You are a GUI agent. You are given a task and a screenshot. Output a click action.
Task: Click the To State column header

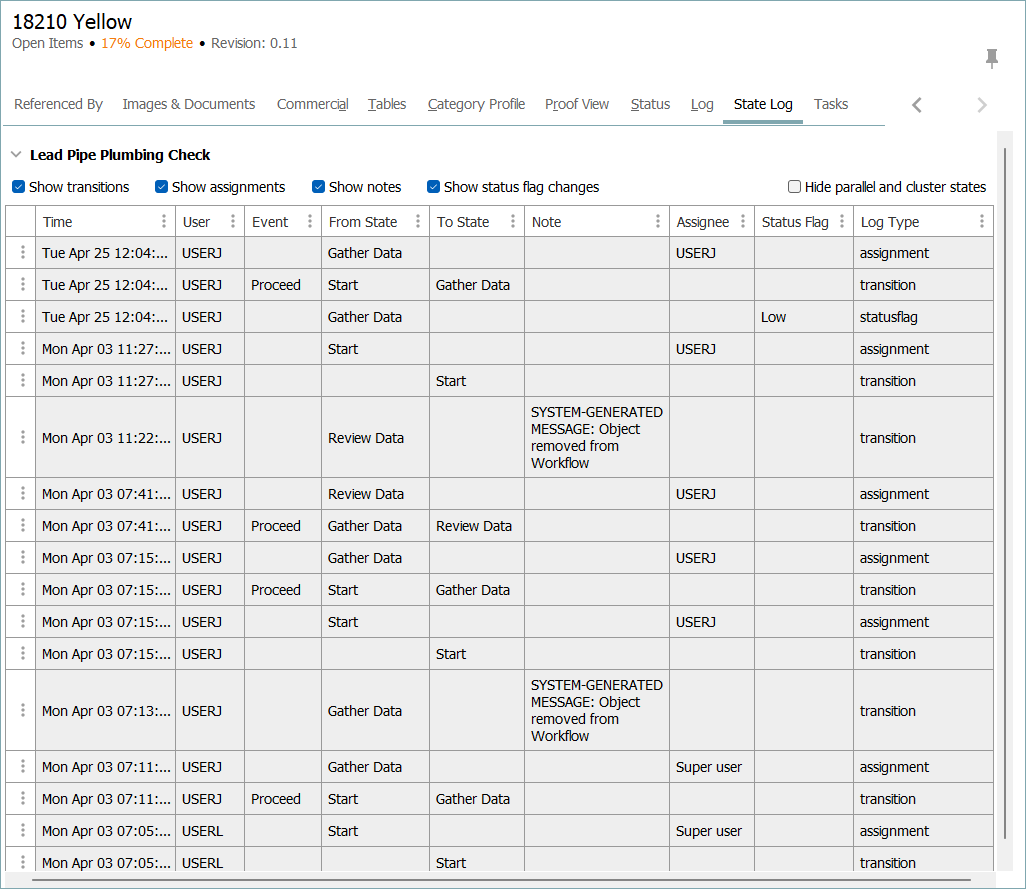click(463, 222)
